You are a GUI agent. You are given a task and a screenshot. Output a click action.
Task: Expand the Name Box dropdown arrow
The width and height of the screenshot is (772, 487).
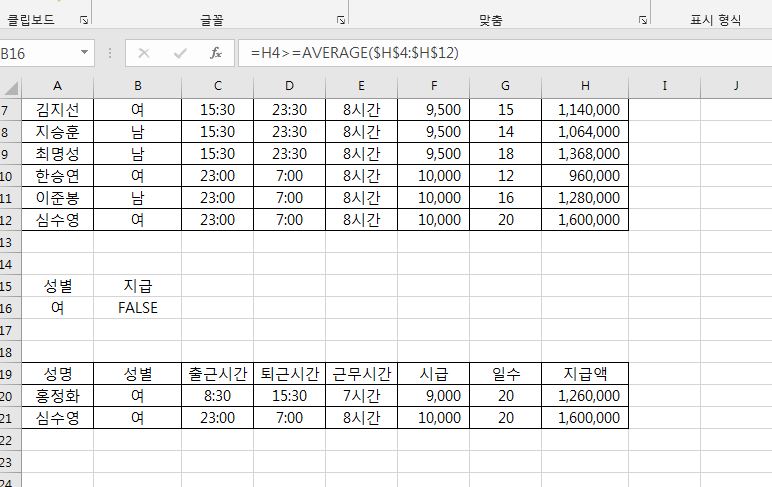point(84,53)
